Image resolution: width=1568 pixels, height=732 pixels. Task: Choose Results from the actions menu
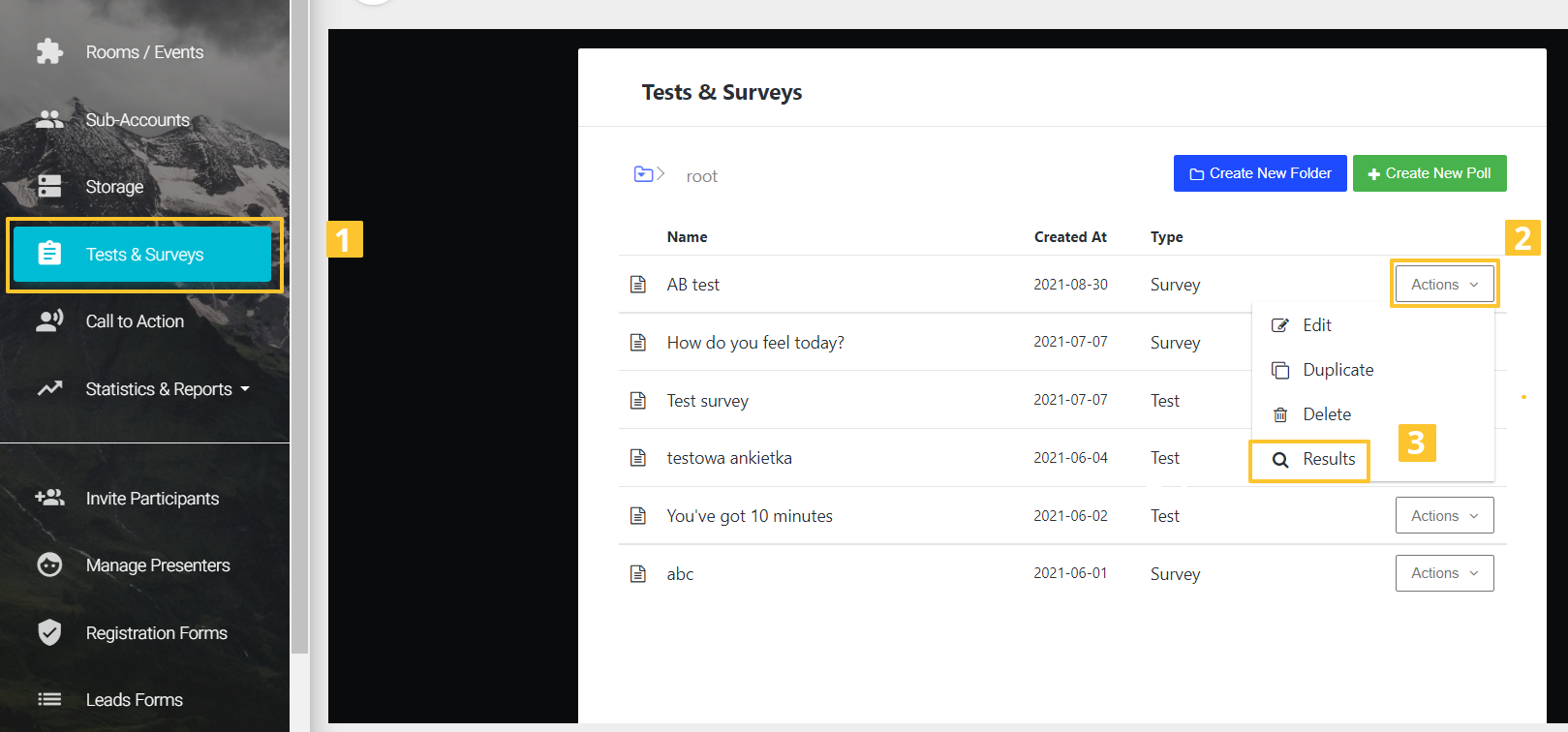(x=1329, y=459)
